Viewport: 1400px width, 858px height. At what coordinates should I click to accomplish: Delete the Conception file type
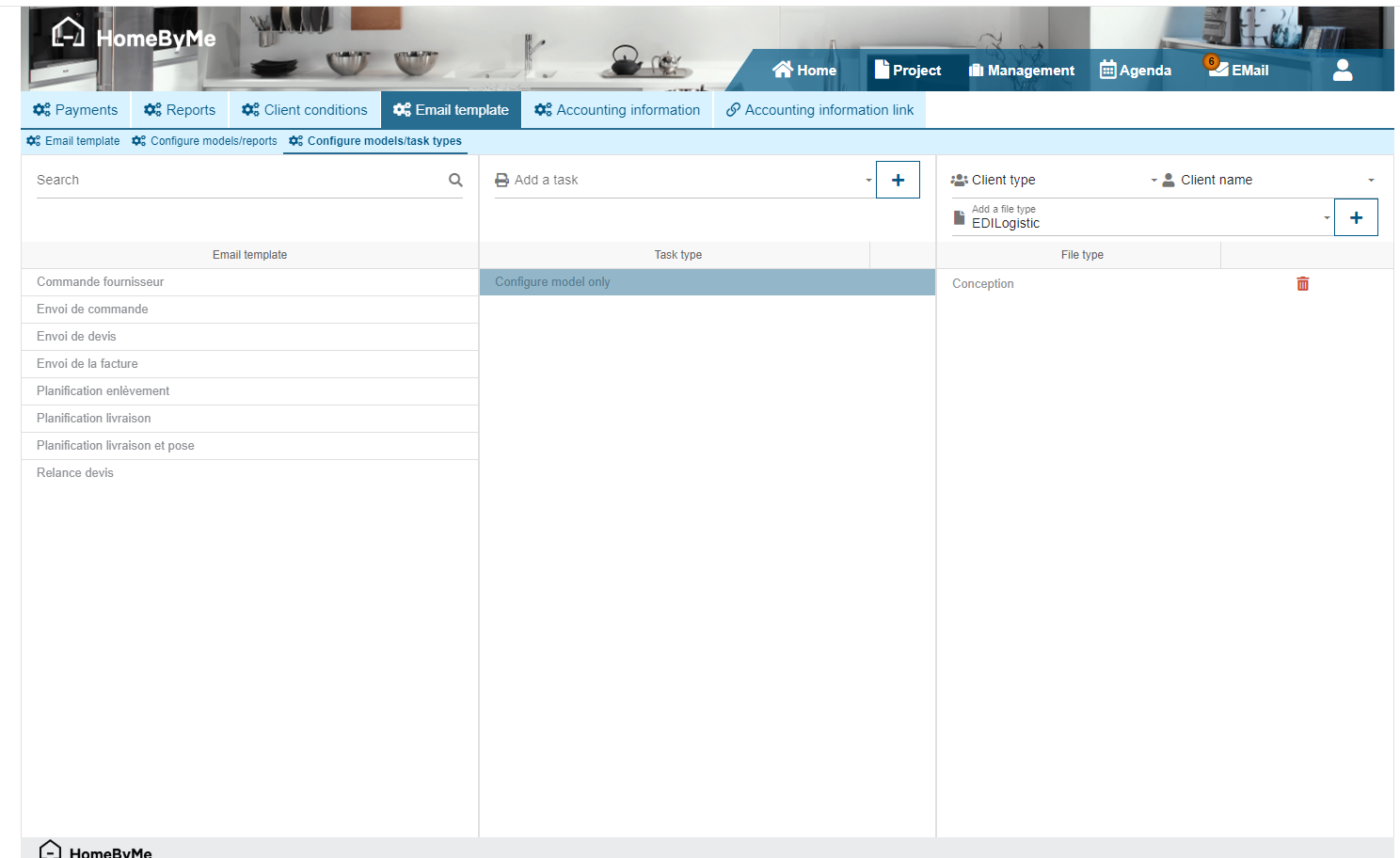click(1302, 284)
